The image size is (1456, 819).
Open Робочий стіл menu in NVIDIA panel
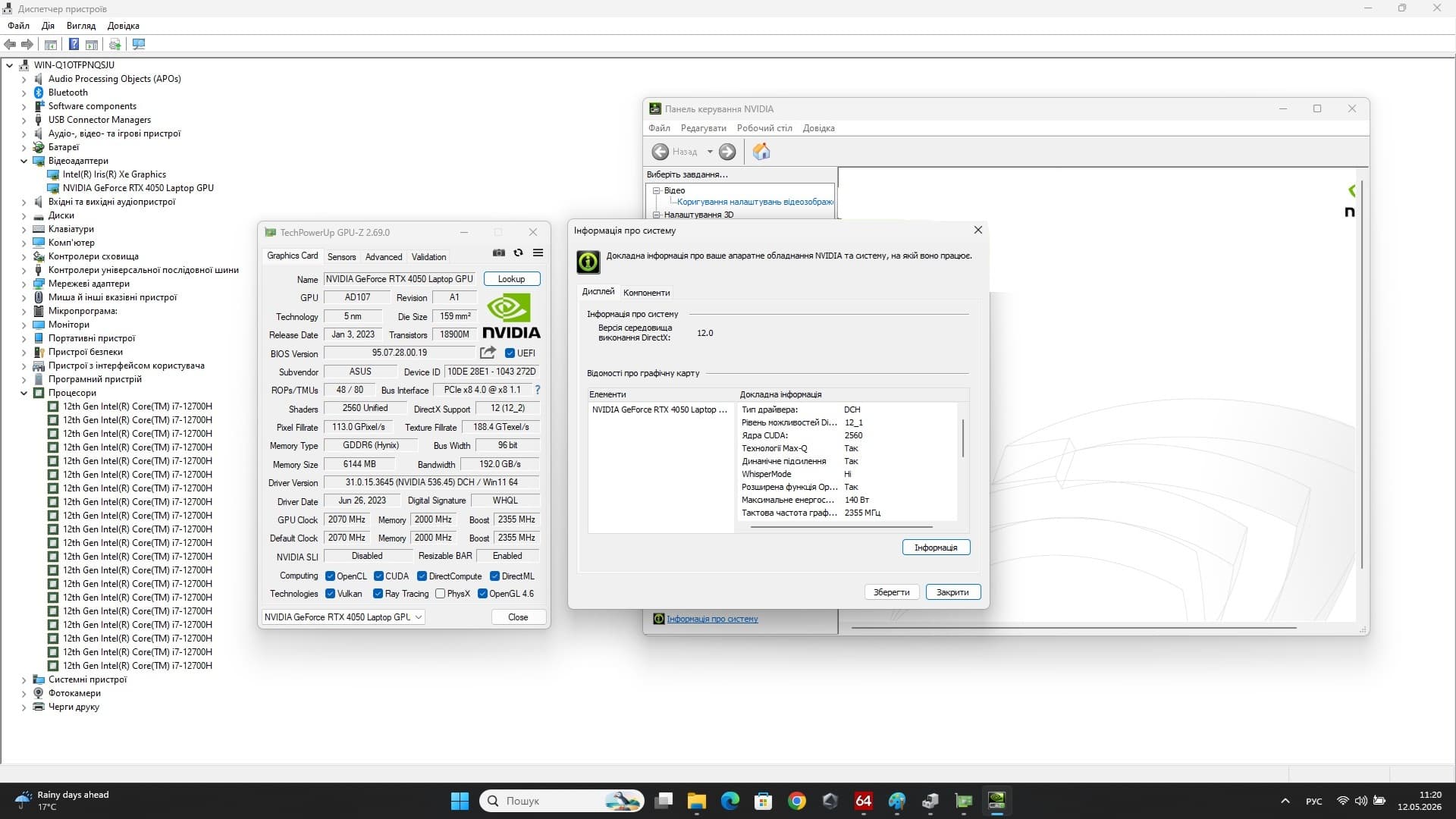[764, 128]
